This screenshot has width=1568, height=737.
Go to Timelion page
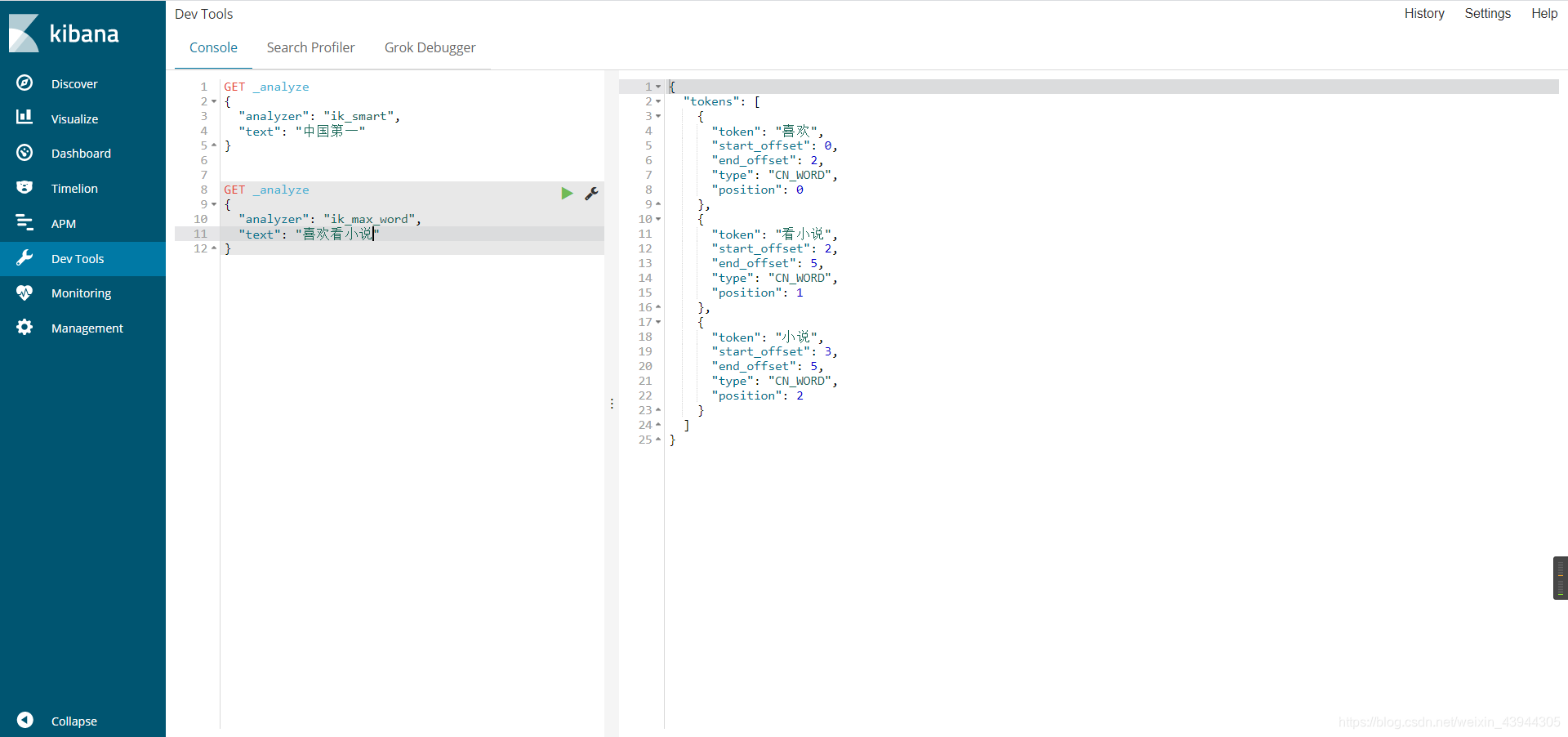pyautogui.click(x=74, y=188)
